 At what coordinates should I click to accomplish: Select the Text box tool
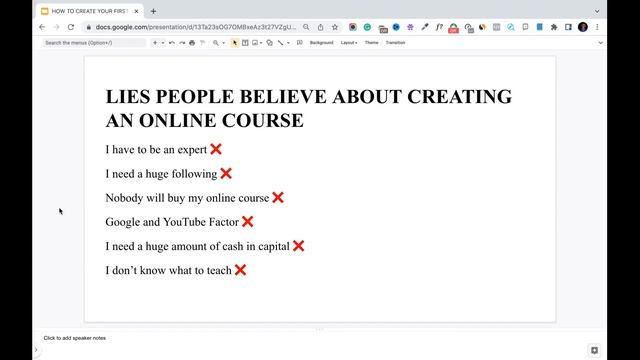245,42
